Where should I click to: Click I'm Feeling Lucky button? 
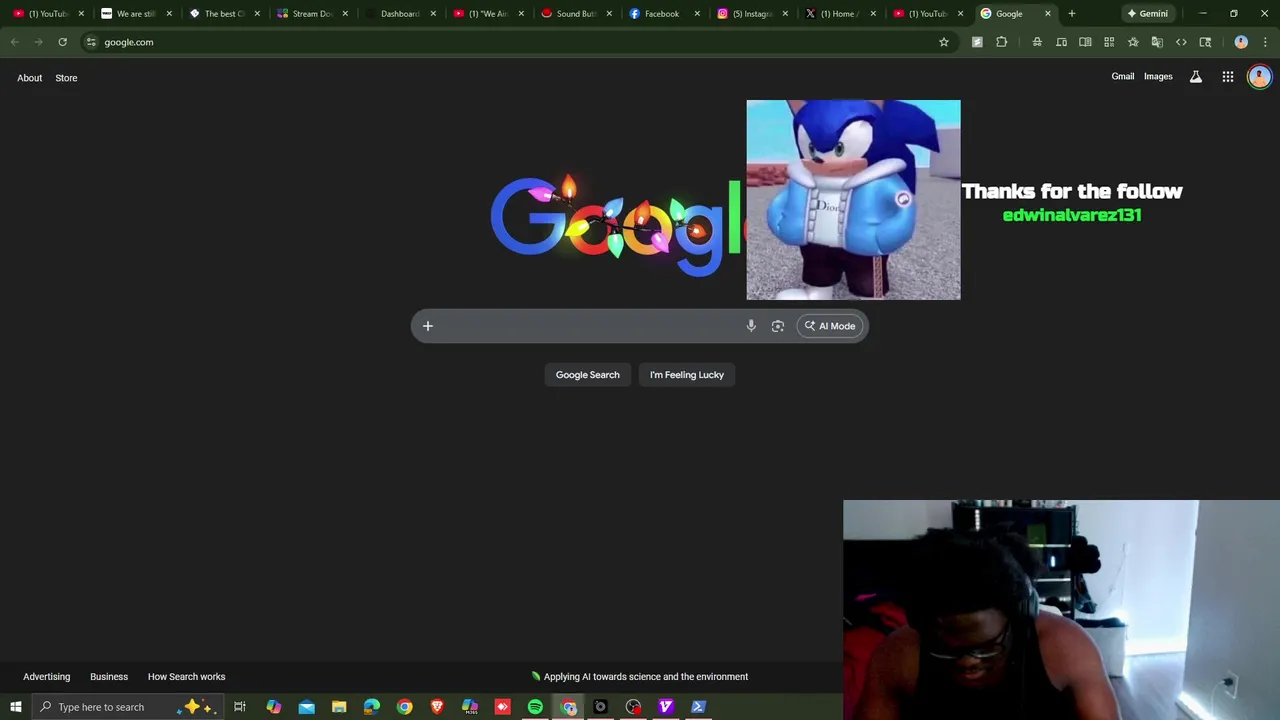687,375
